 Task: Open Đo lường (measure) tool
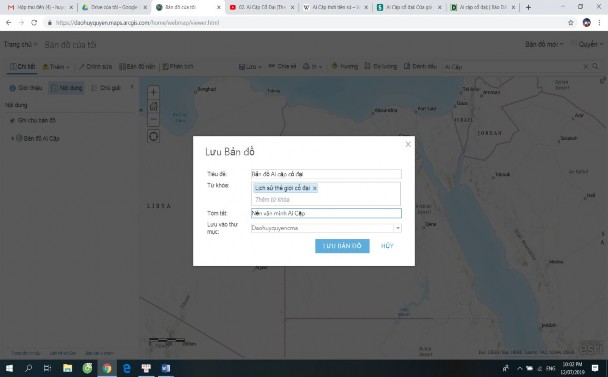pos(381,66)
